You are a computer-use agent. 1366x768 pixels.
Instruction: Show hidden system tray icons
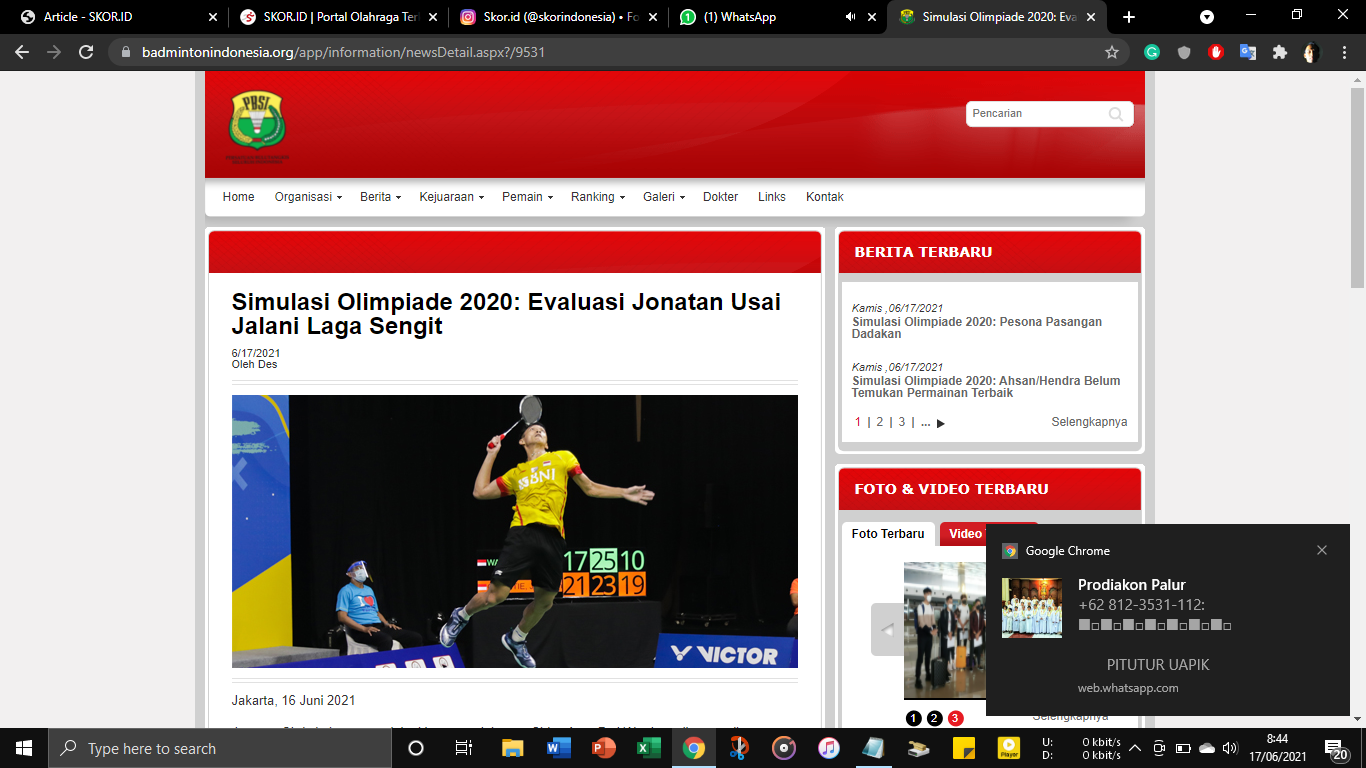click(x=1134, y=748)
